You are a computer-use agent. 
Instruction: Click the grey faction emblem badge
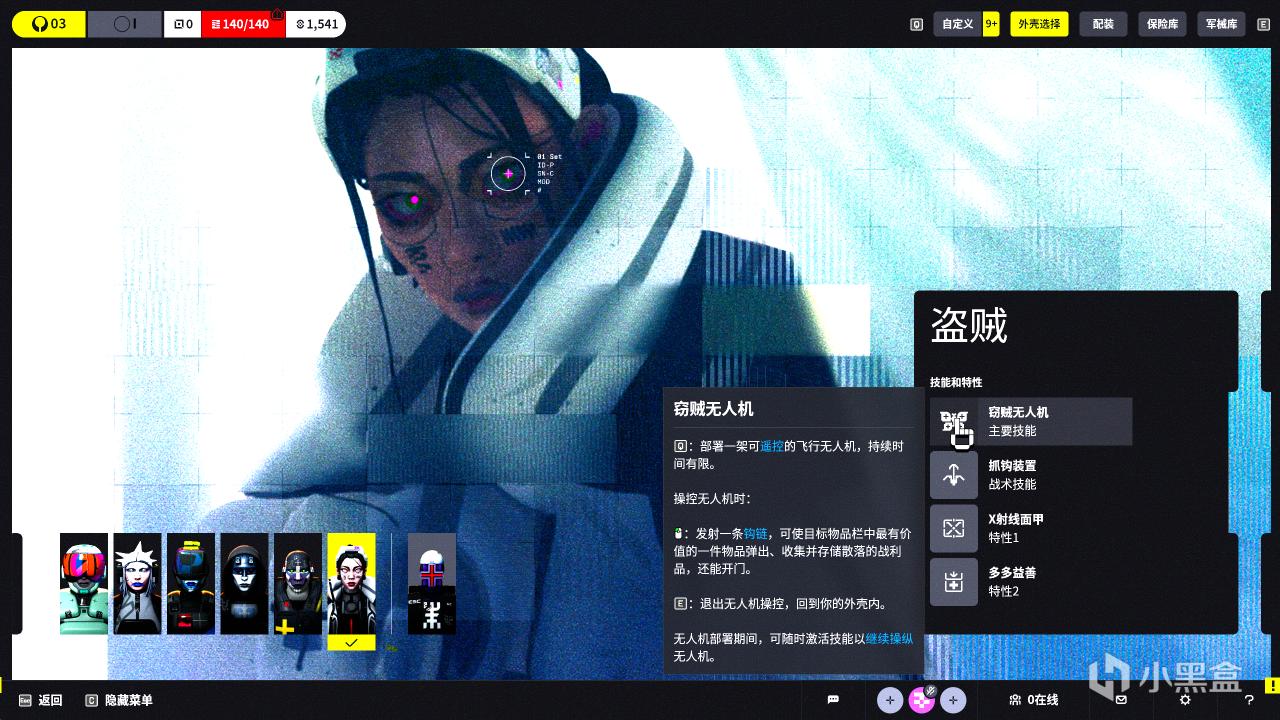tap(124, 24)
